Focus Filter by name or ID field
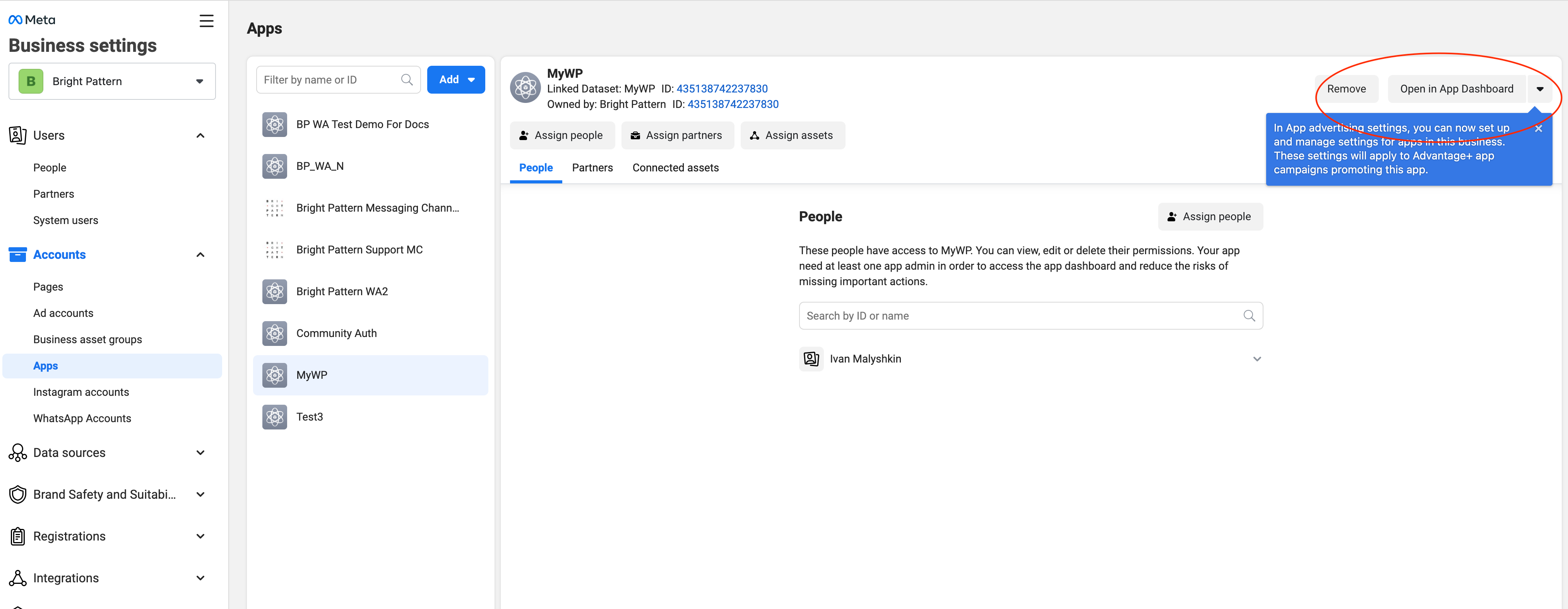 tap(338, 80)
